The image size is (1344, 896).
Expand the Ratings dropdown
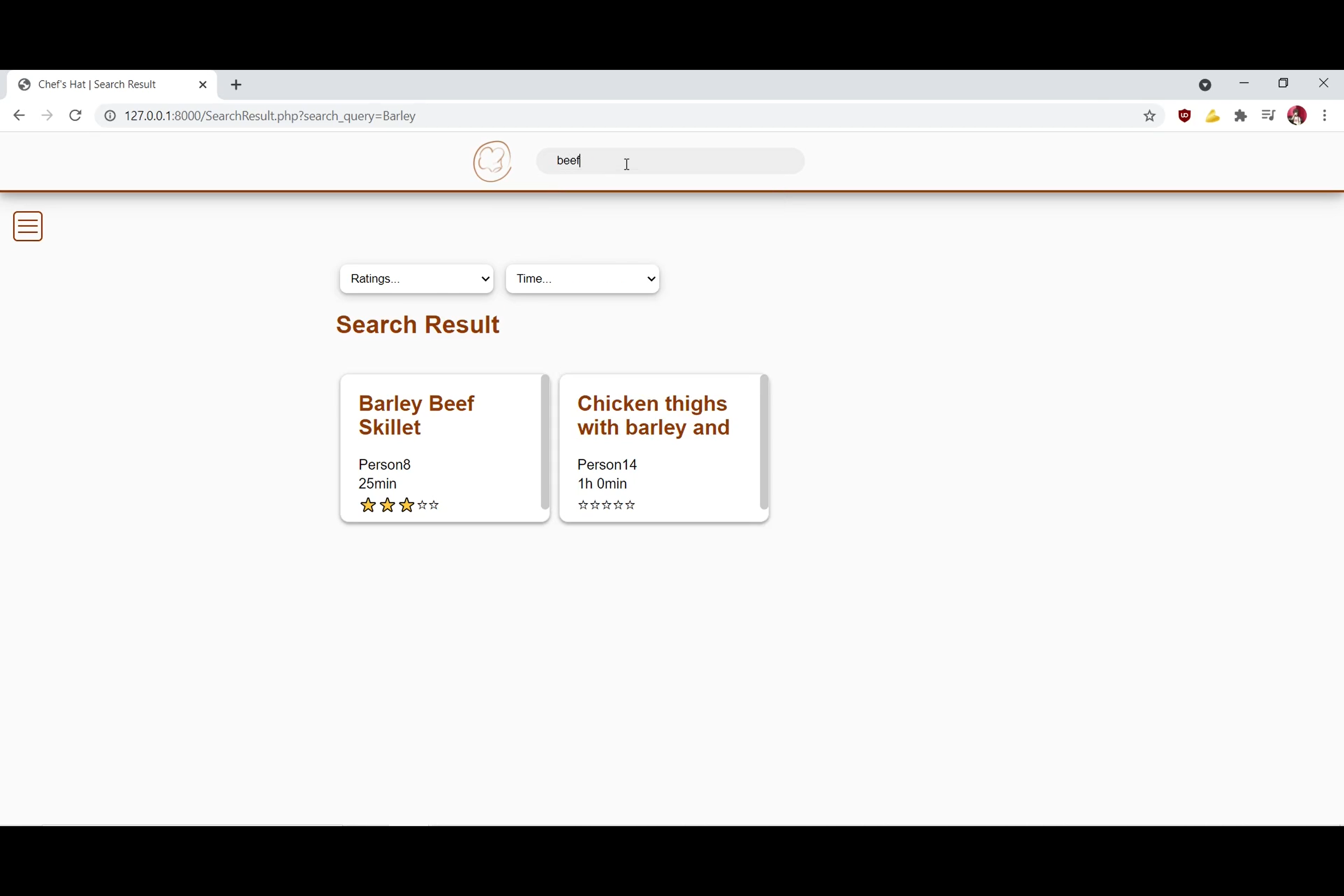click(417, 279)
